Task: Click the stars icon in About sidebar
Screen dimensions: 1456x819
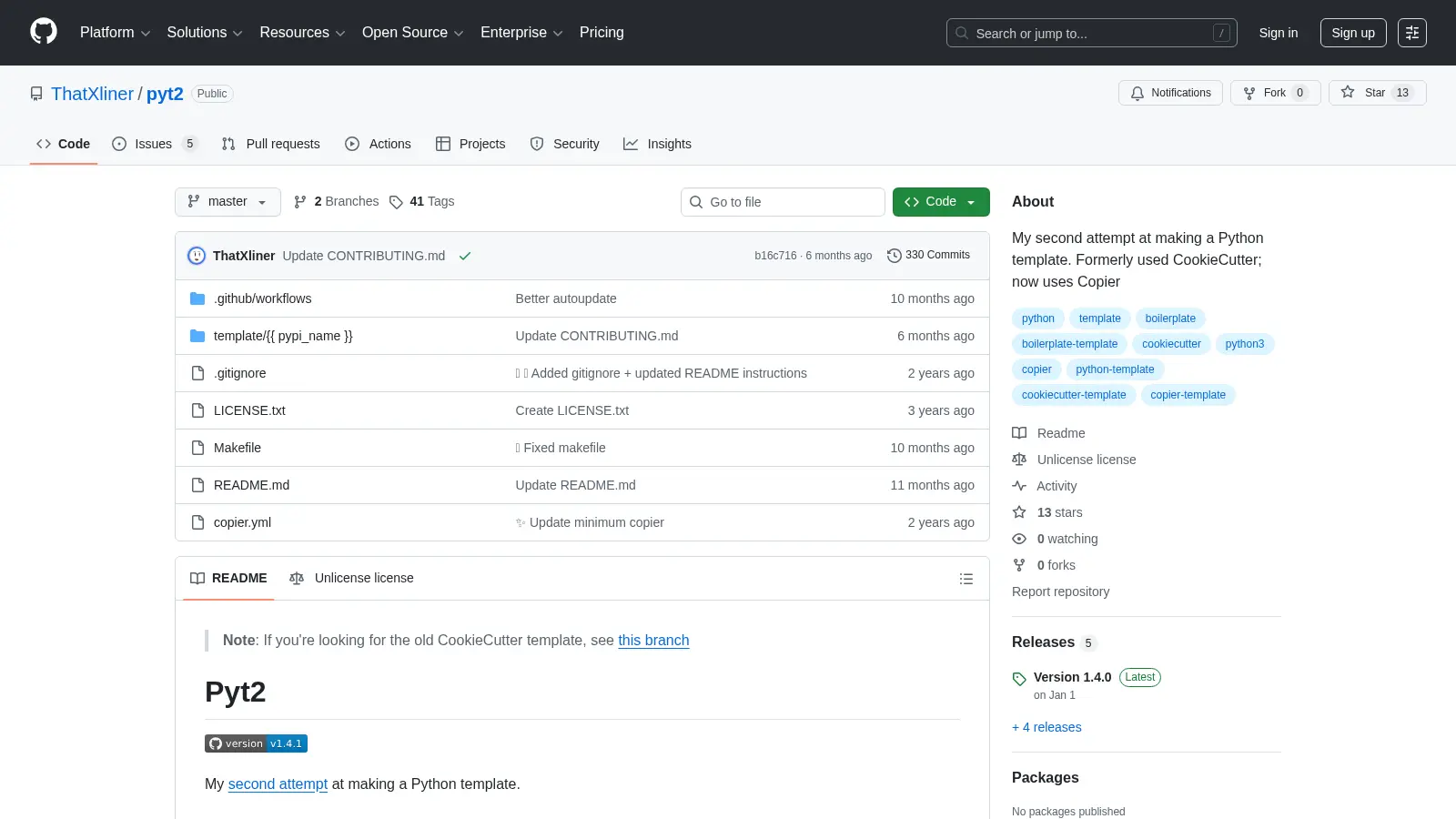Action: point(1019,512)
